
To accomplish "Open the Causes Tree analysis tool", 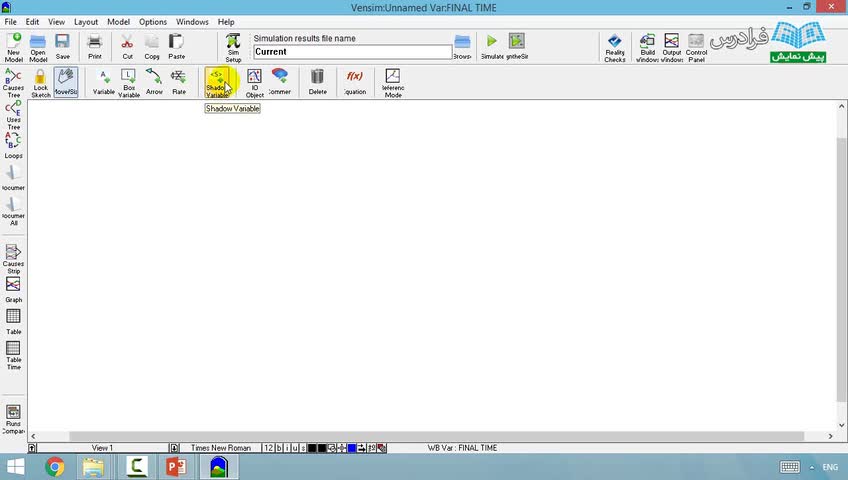I will [13, 83].
